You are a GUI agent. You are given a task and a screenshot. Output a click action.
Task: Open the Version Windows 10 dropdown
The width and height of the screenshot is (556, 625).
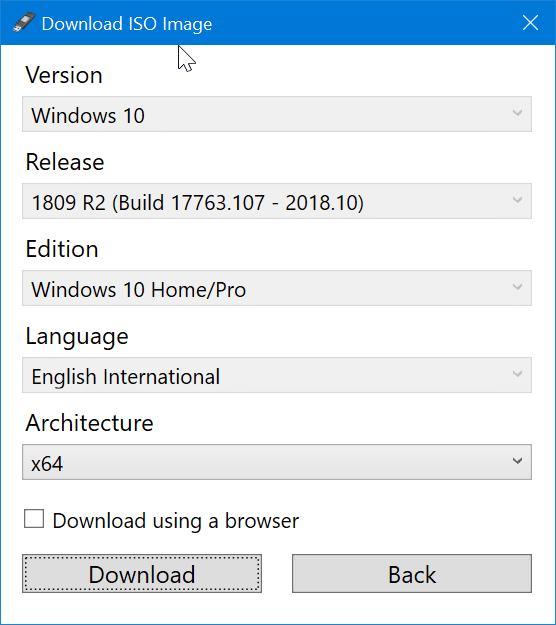click(x=277, y=114)
